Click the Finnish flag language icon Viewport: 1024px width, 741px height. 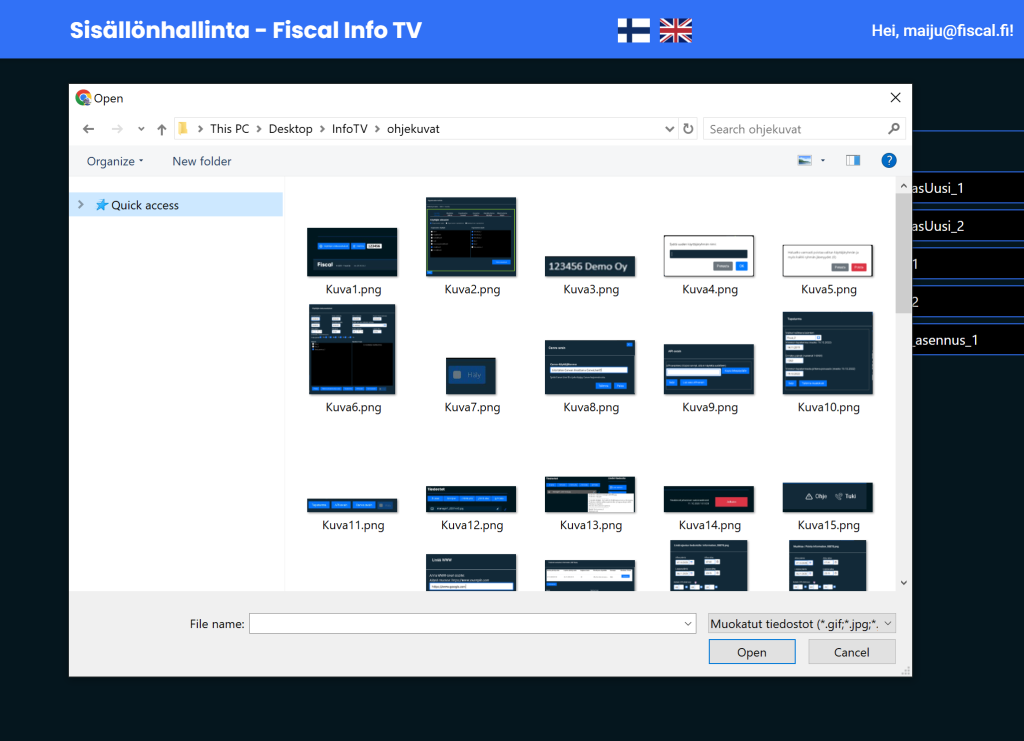(x=634, y=31)
